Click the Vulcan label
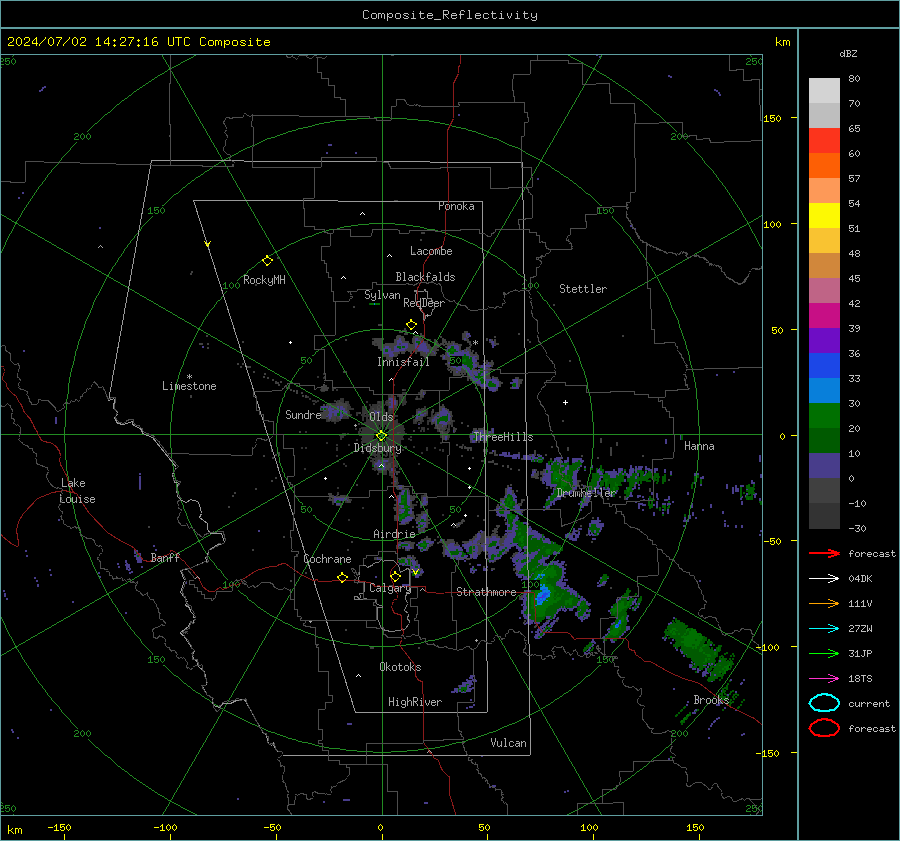 coord(508,743)
